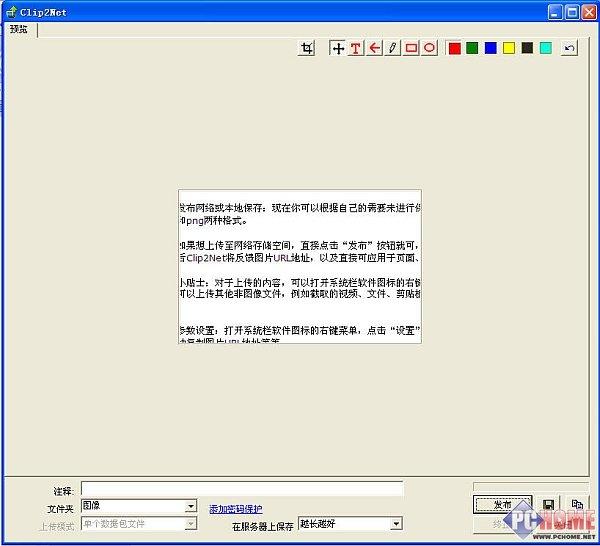Select the Move crosshair tool
The image size is (600, 546).
pos(338,48)
